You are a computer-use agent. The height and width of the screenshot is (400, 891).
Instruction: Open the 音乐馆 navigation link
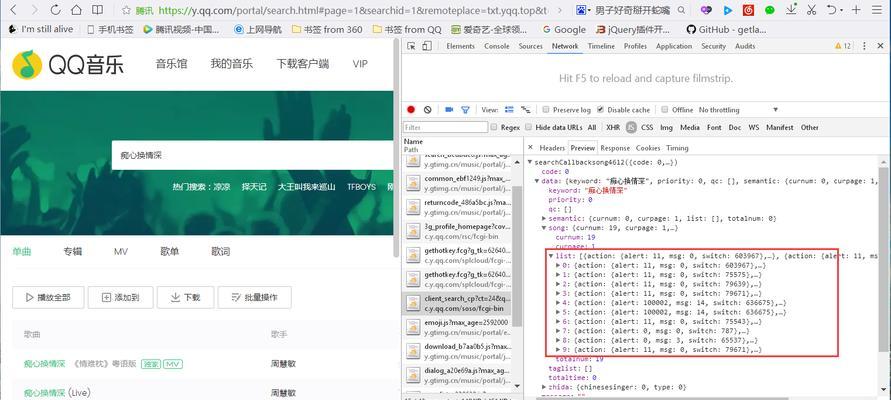point(172,64)
